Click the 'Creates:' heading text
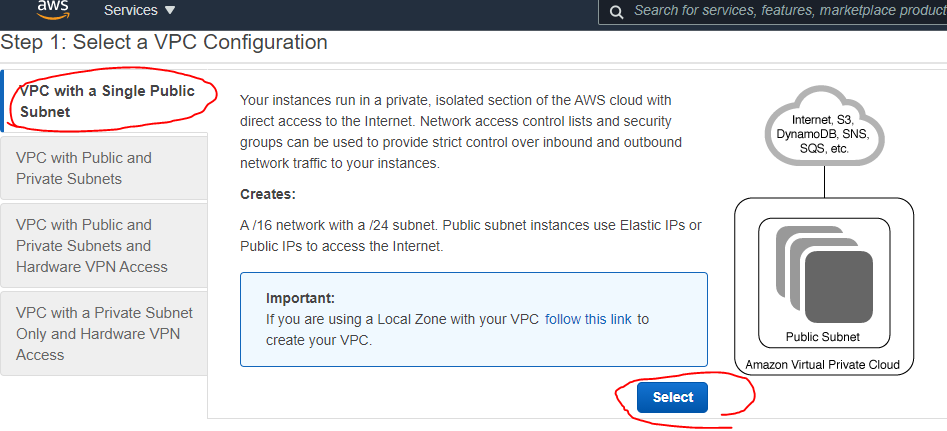 click(x=268, y=193)
